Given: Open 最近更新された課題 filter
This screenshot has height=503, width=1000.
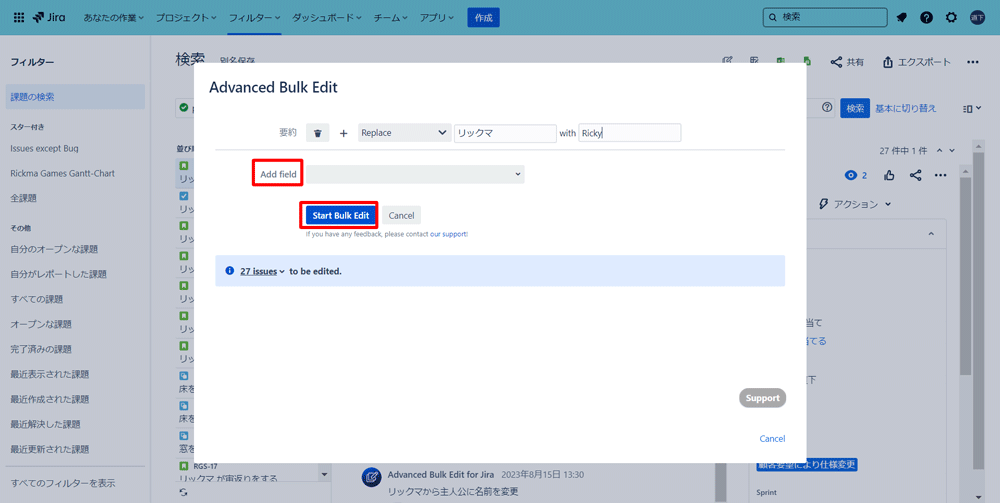Looking at the screenshot, I should [49, 449].
